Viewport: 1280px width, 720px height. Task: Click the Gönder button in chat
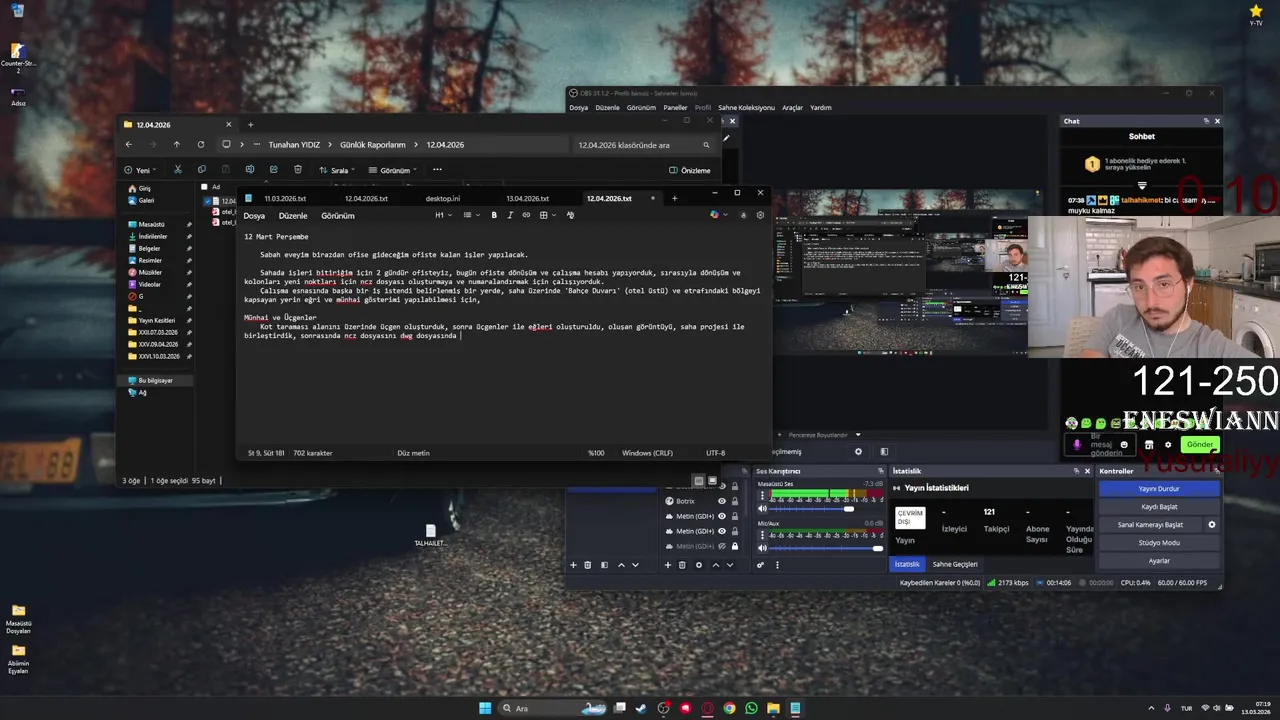coord(1200,444)
